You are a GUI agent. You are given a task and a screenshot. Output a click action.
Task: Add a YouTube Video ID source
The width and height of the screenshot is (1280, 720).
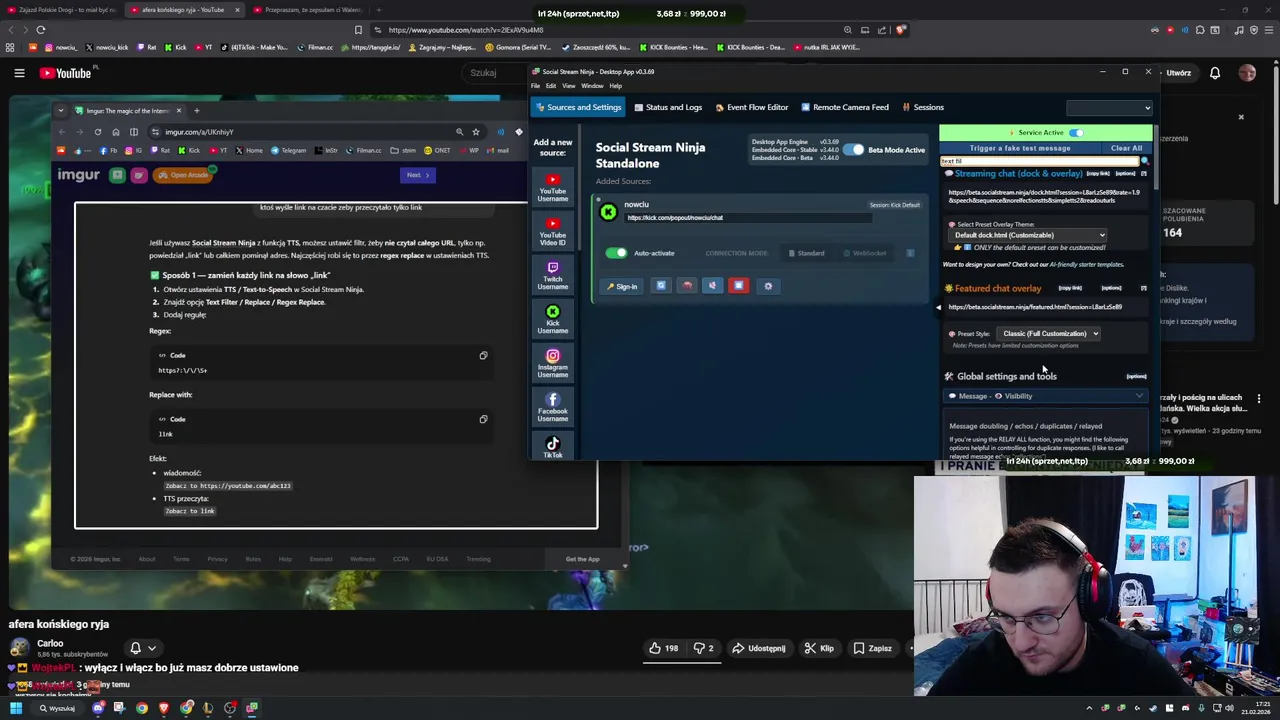tap(552, 231)
